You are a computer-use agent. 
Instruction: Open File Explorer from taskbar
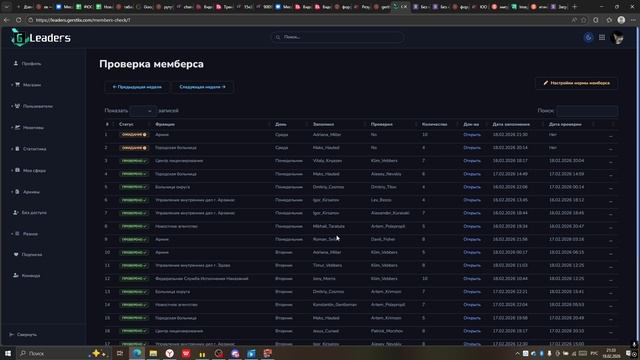click(x=153, y=353)
